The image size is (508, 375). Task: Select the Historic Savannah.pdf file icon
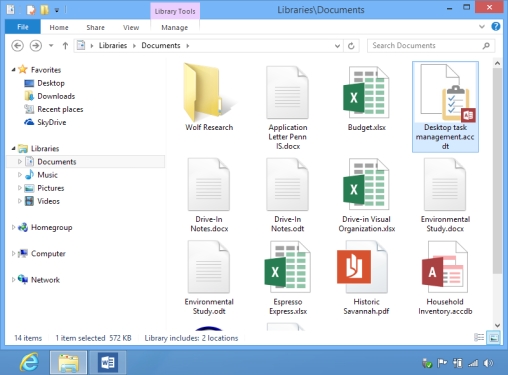point(362,267)
